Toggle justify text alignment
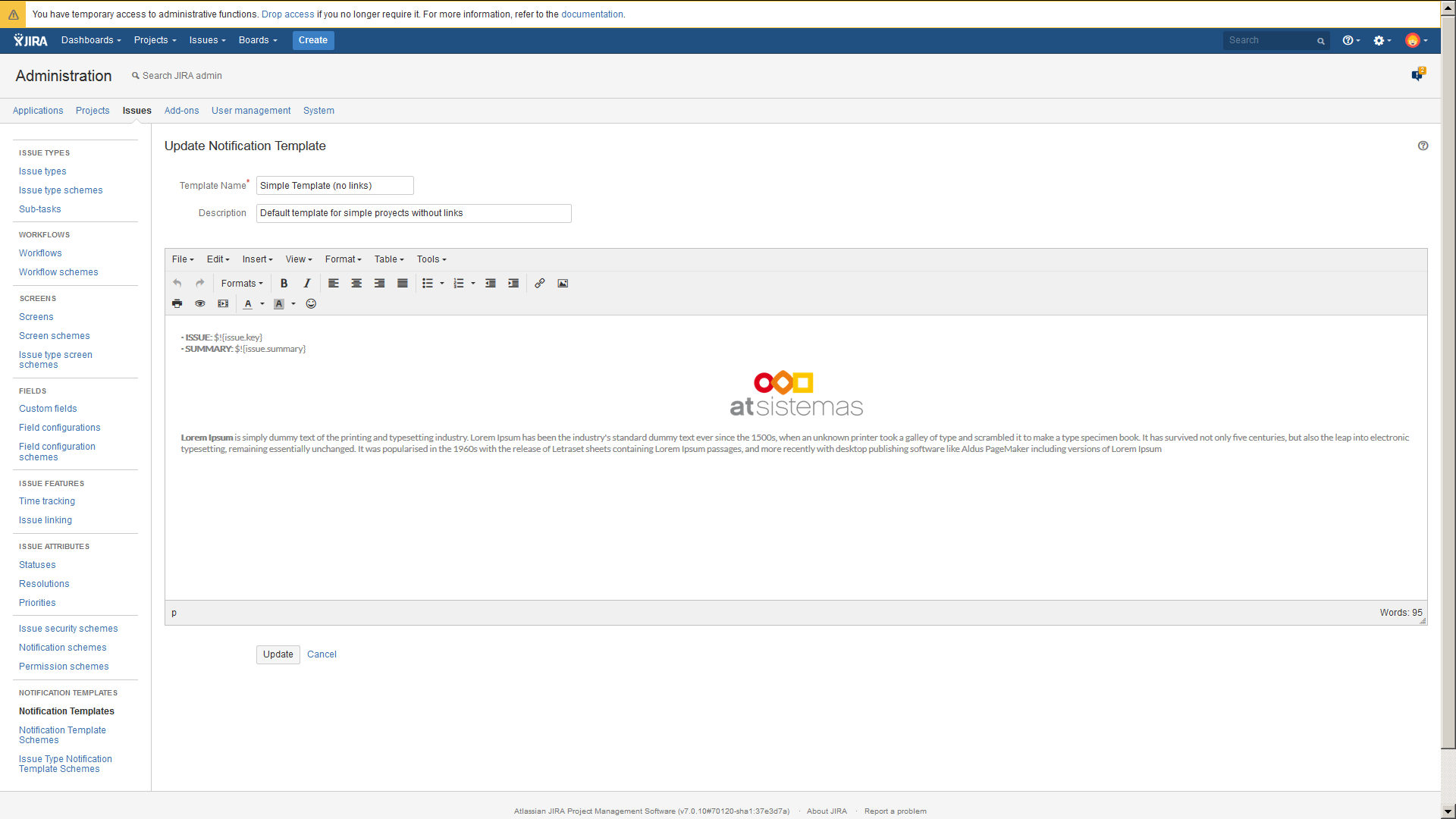 pos(403,284)
